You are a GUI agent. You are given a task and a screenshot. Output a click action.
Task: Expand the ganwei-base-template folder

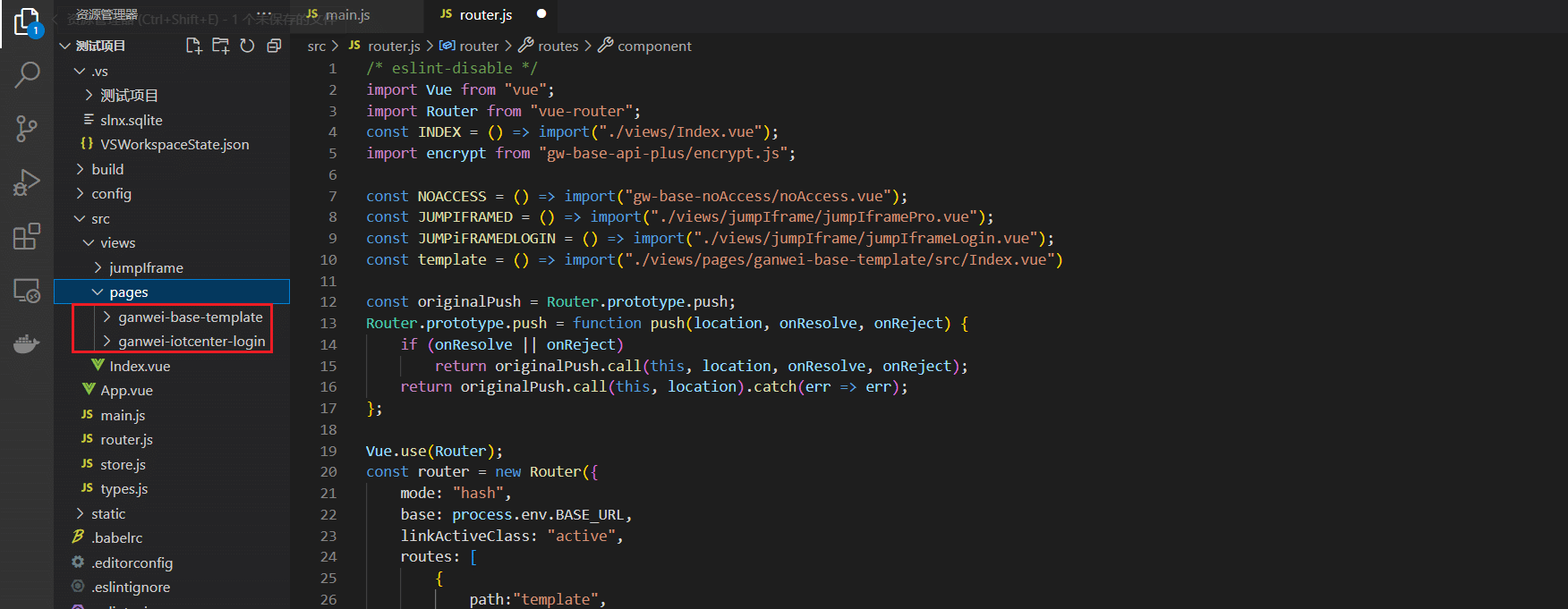click(x=190, y=317)
